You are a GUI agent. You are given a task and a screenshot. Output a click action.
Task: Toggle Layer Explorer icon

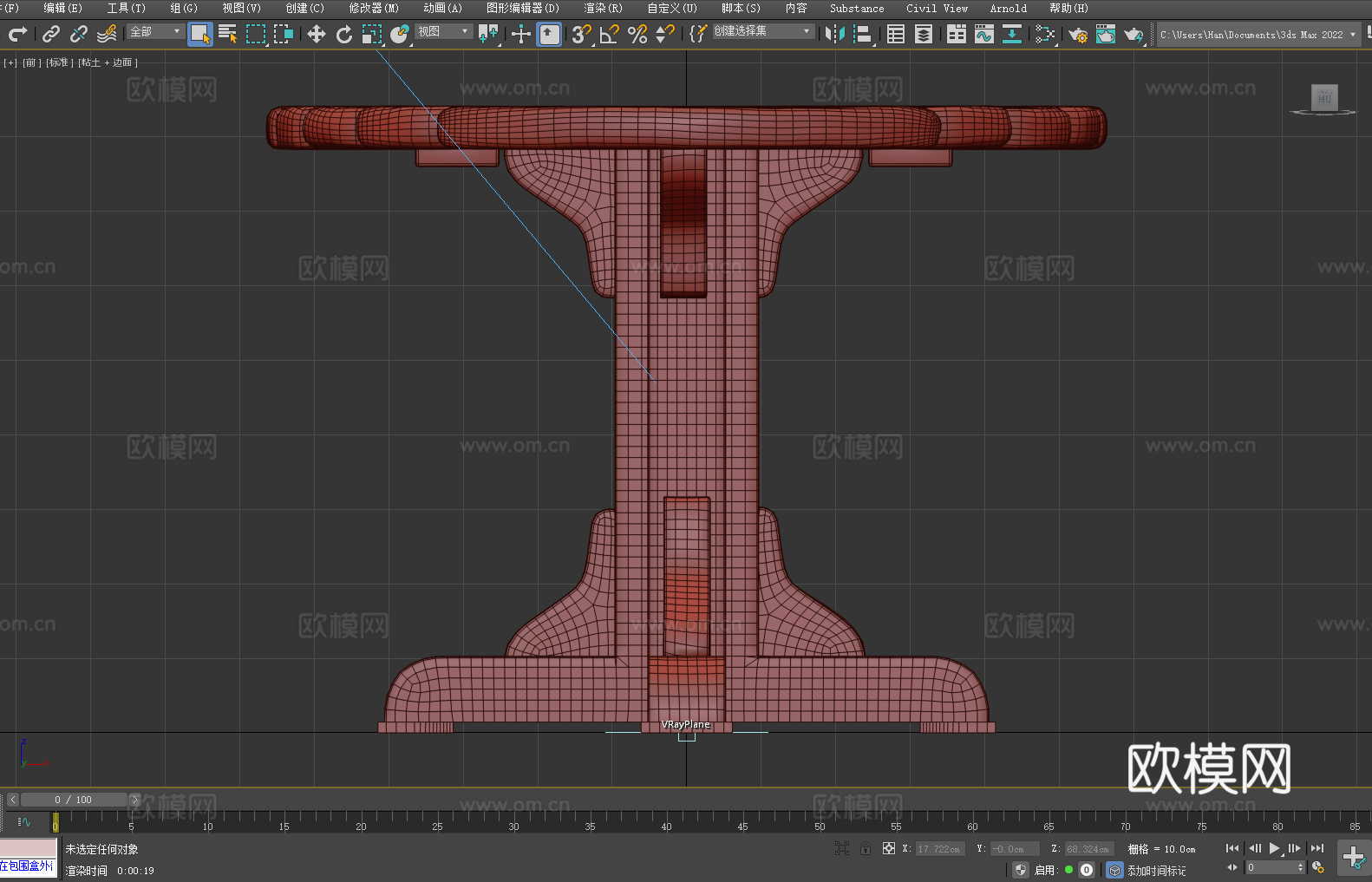(x=924, y=34)
